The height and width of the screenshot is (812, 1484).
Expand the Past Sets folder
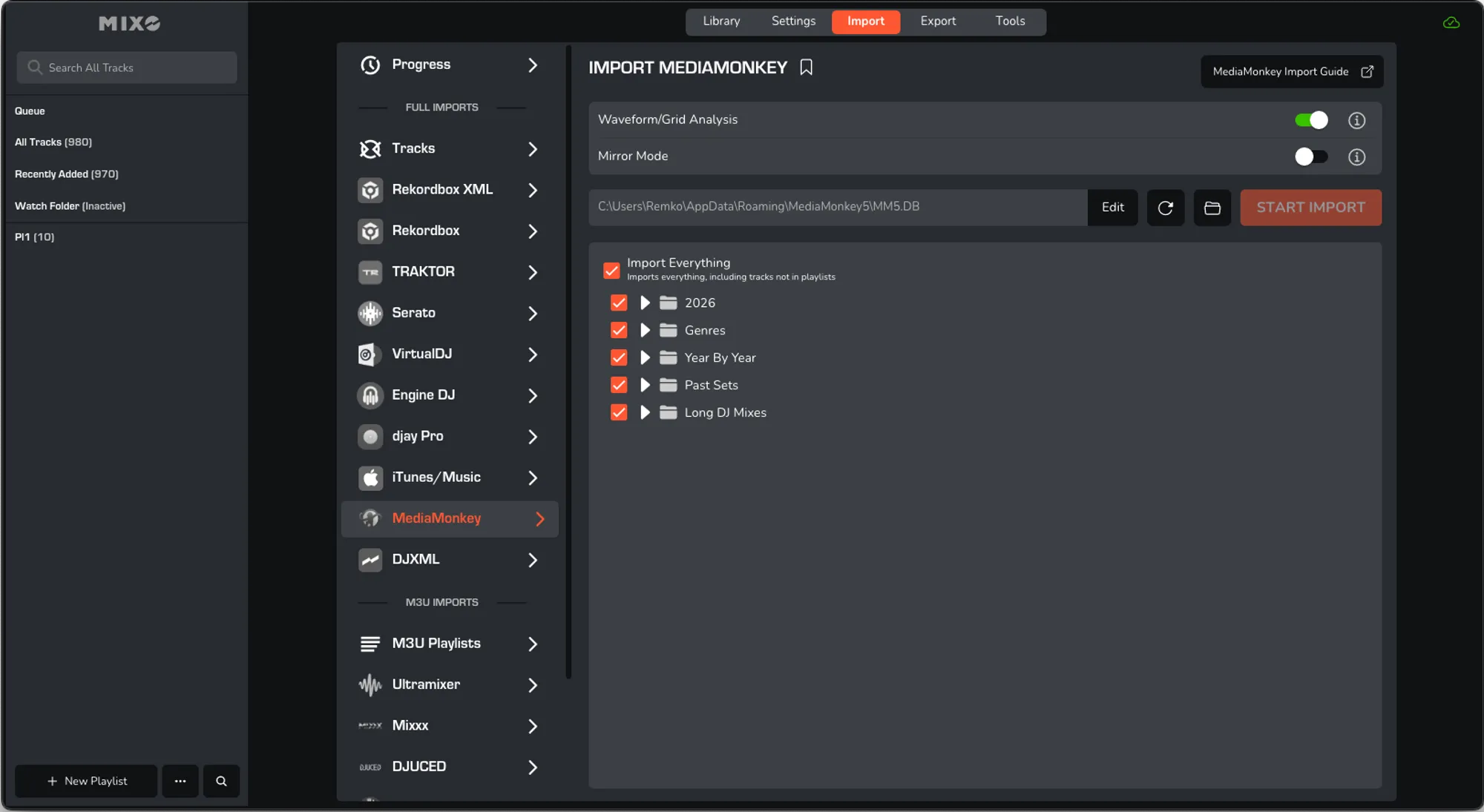click(x=645, y=386)
